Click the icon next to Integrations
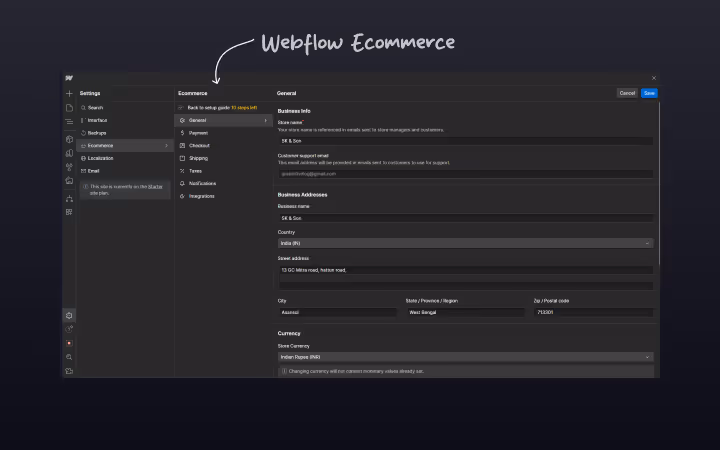 pos(182,196)
